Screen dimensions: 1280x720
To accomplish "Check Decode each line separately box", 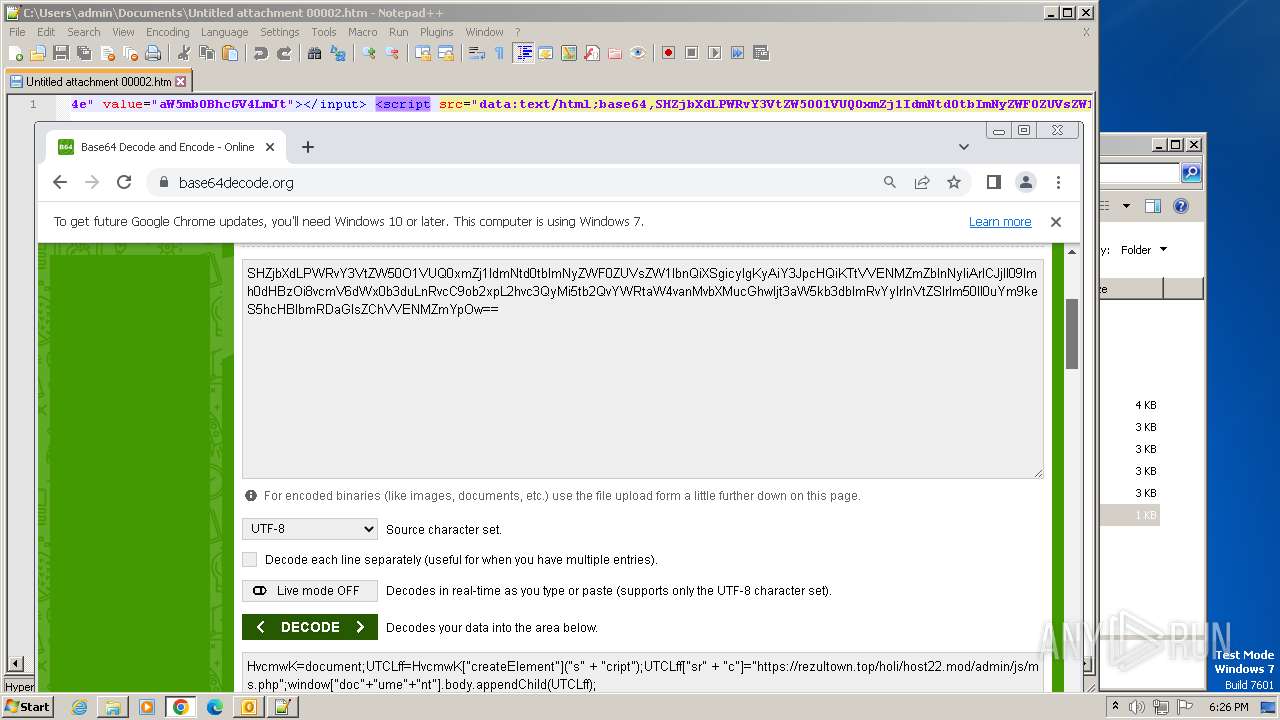I will pyautogui.click(x=250, y=560).
